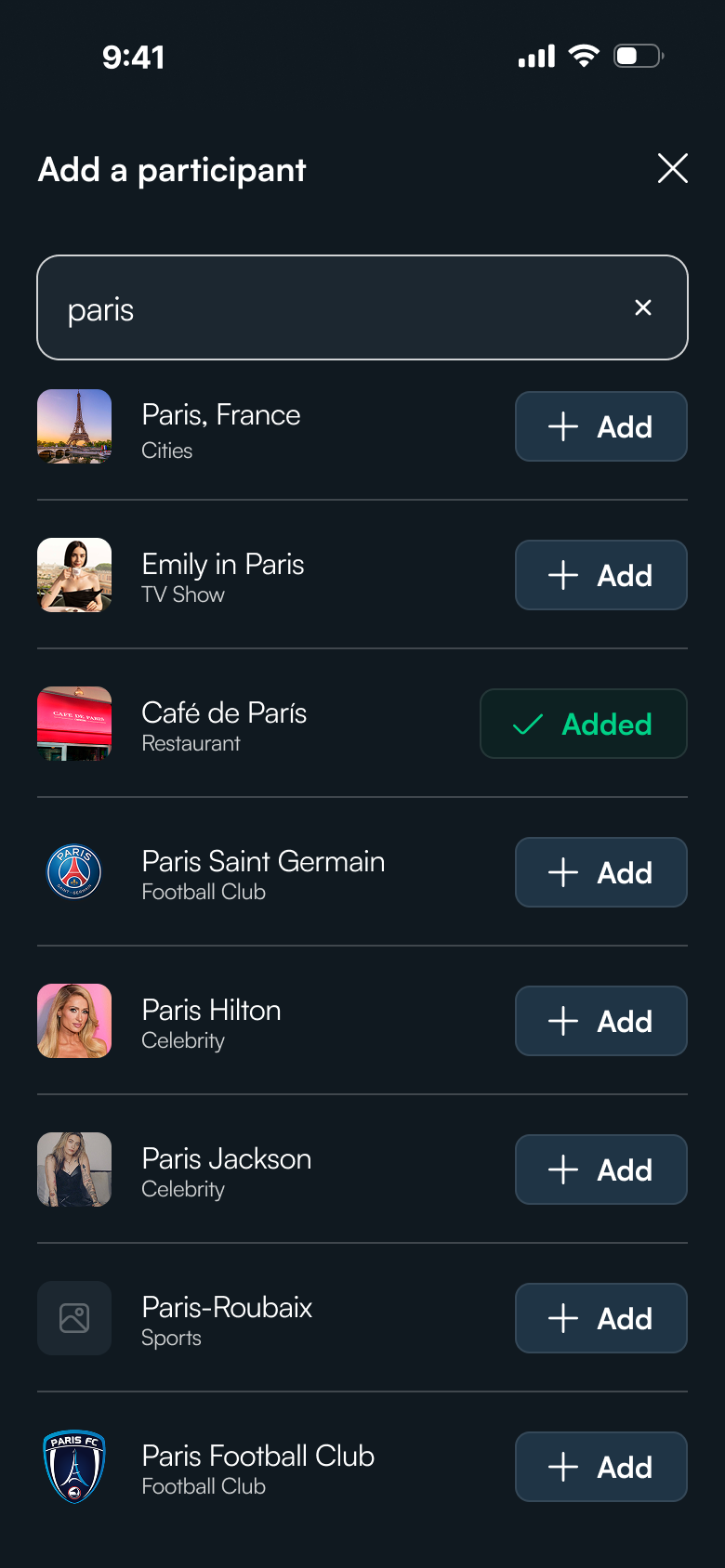Tap the Eiffel Tower thumbnail
725x1568 pixels.
click(x=74, y=426)
